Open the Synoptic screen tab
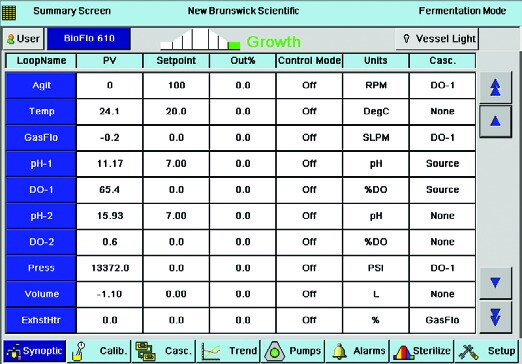 tap(35, 351)
